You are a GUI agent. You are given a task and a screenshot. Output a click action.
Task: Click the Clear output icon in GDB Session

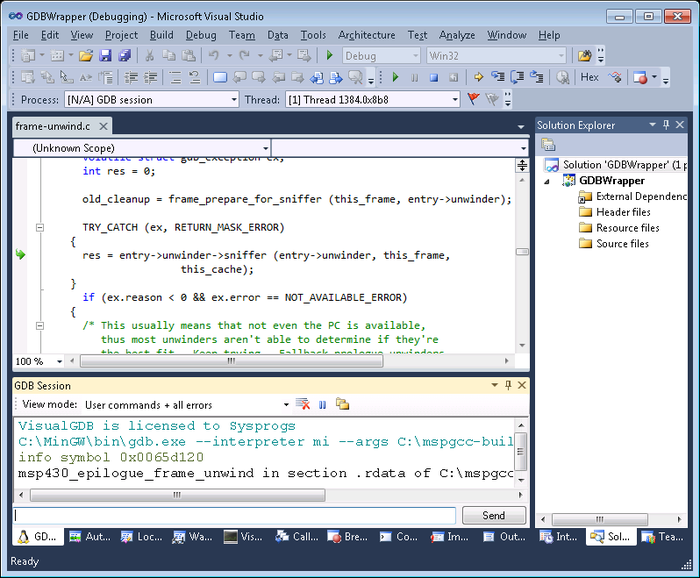[303, 405]
